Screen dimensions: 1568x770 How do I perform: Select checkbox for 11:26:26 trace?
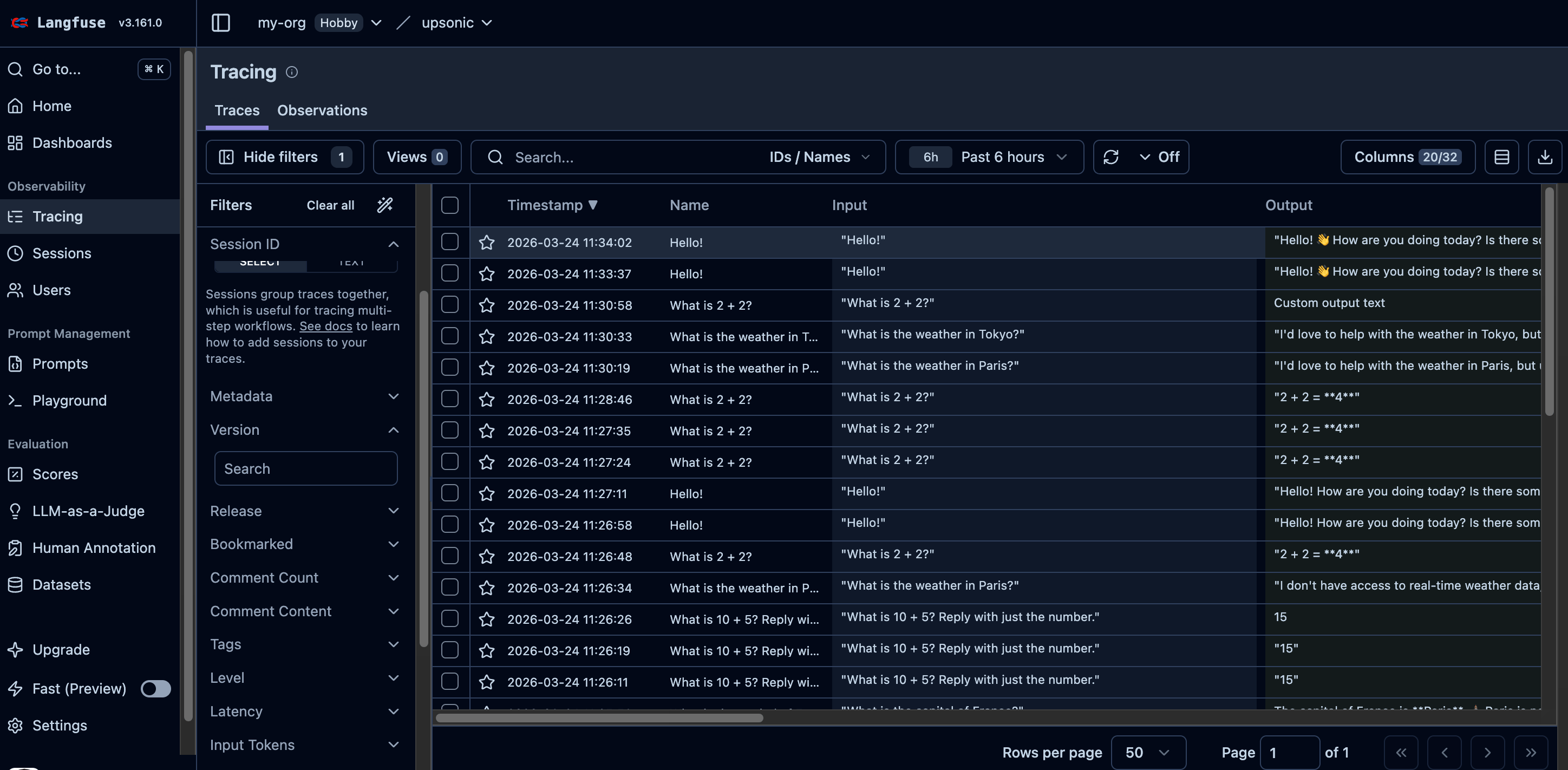coord(450,619)
